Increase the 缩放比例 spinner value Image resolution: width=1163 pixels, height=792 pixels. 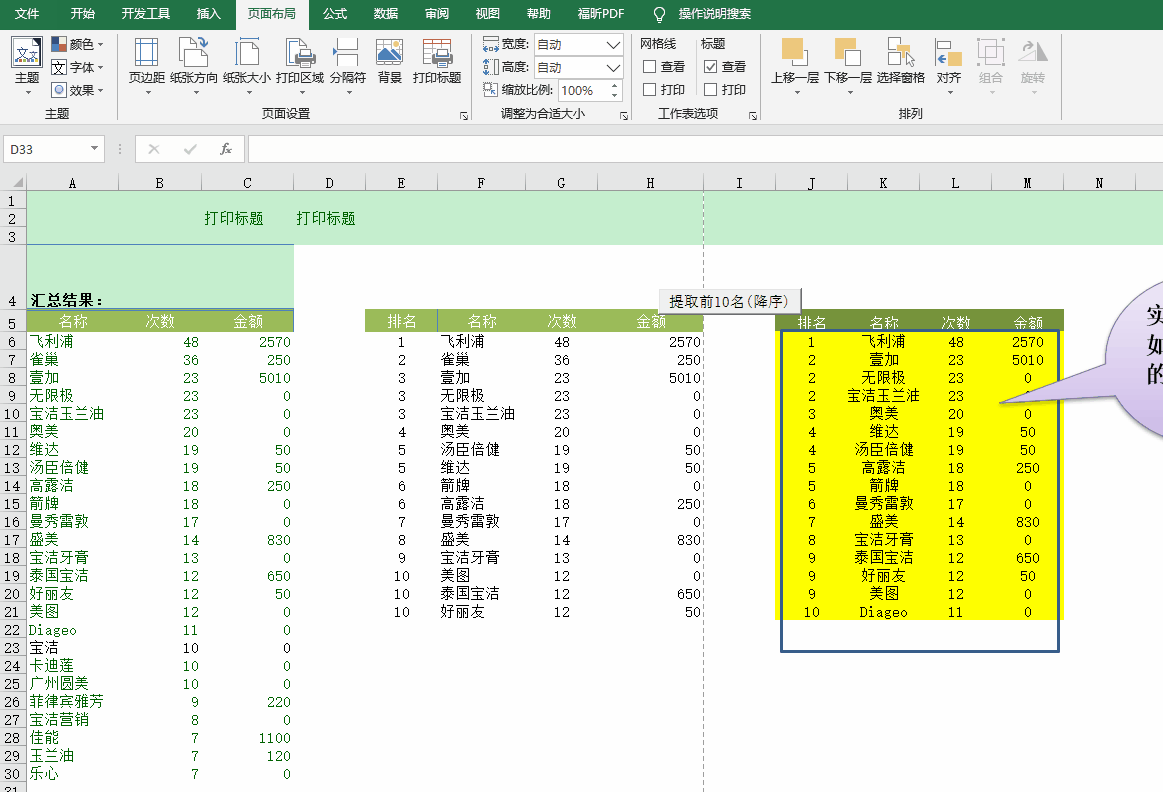(x=614, y=86)
